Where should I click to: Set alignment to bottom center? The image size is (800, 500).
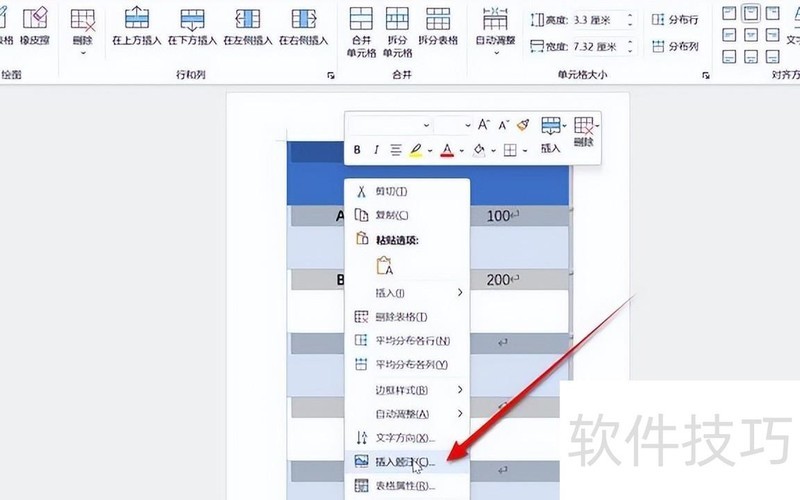coord(751,56)
